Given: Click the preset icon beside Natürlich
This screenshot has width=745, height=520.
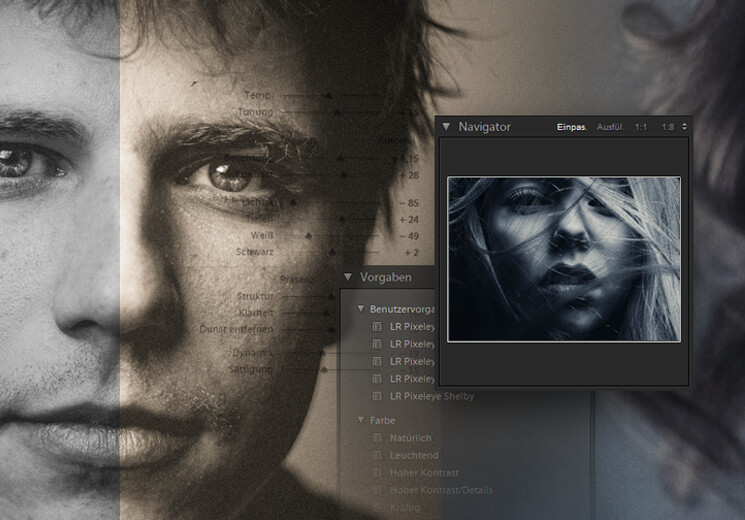Looking at the screenshot, I should pyautogui.click(x=377, y=438).
